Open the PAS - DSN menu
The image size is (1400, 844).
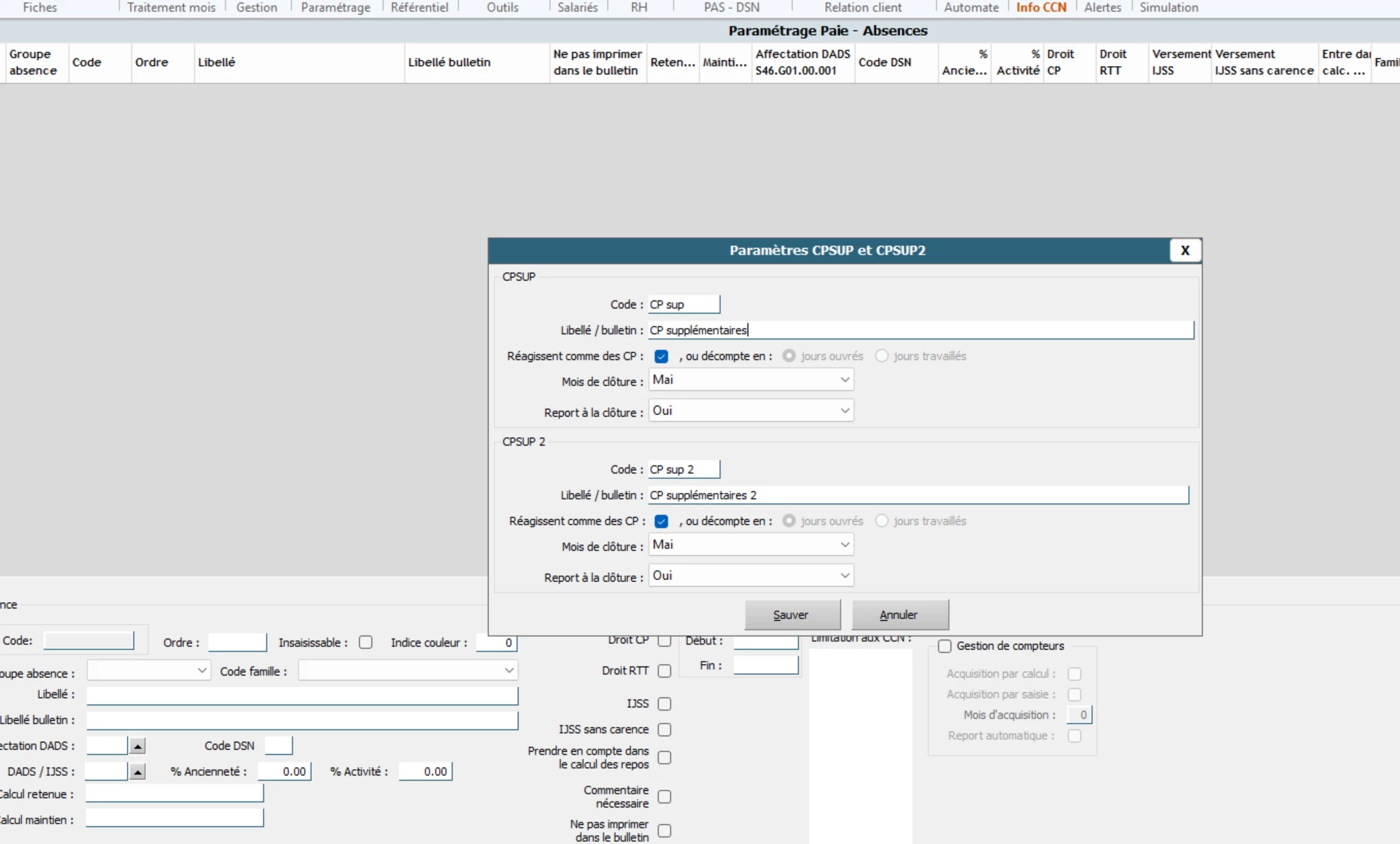[x=732, y=8]
